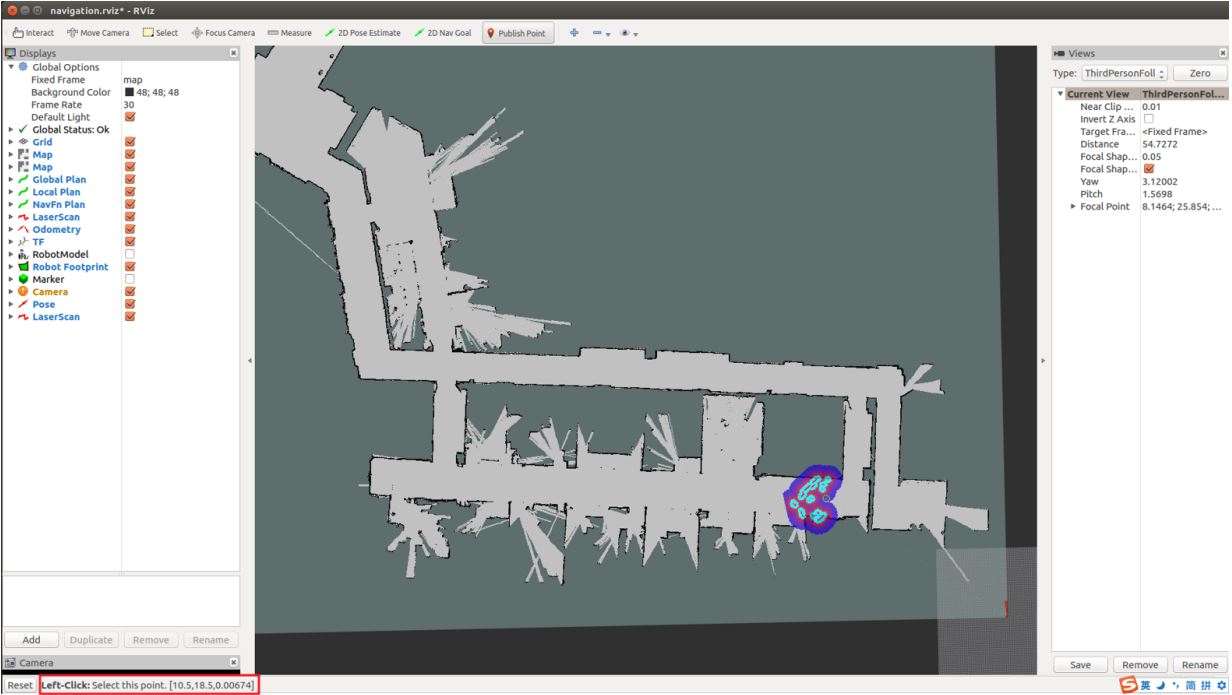Enable the RobotModel display checkbox
Screen dimensions: 1232x695
click(x=129, y=254)
